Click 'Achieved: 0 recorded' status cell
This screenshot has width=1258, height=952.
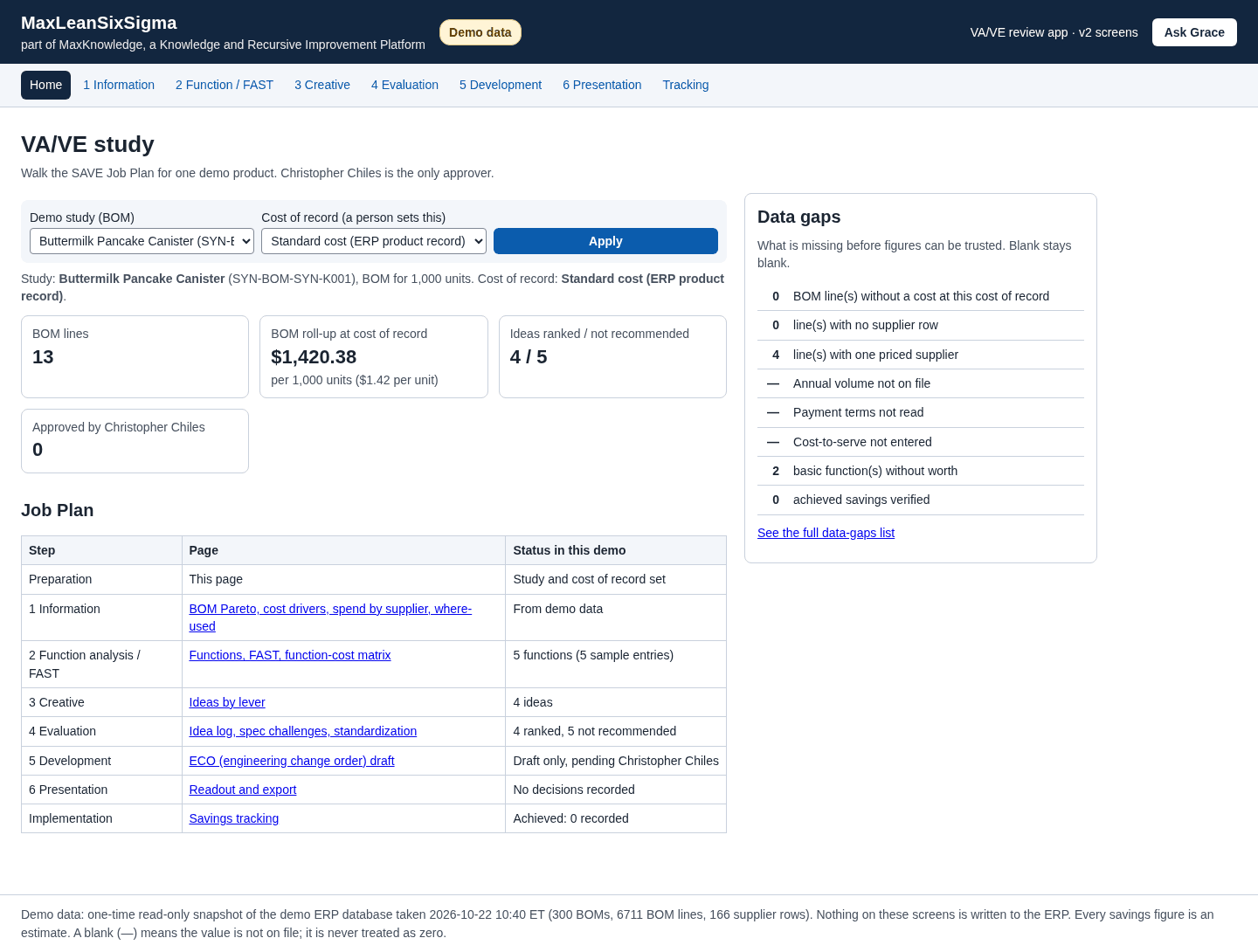pos(616,818)
